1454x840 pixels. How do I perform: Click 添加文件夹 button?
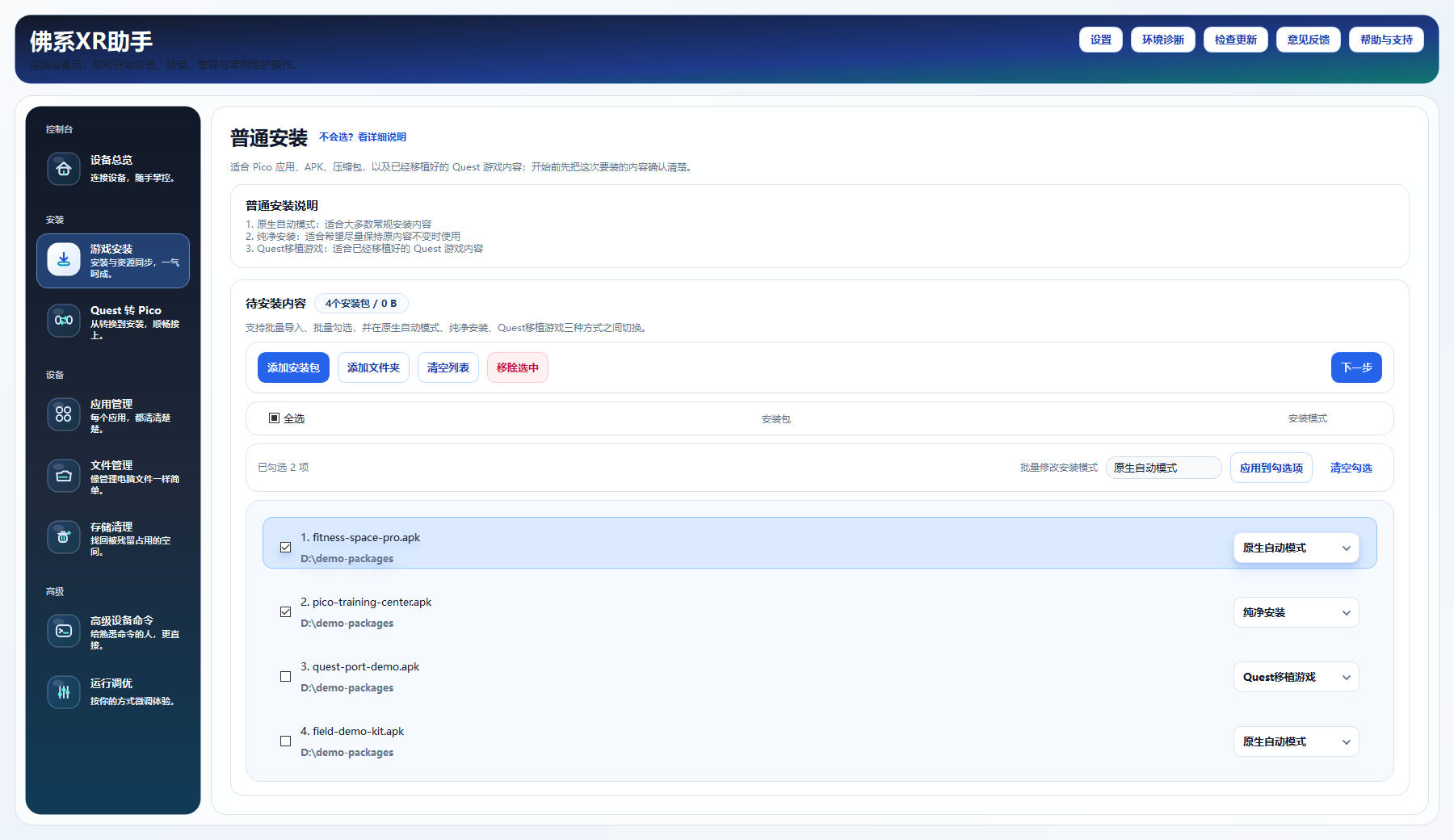(x=373, y=367)
